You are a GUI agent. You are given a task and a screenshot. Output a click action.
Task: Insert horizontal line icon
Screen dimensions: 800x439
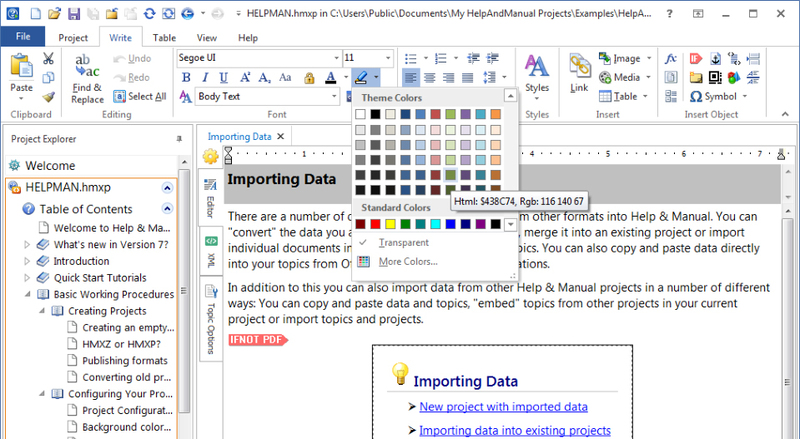tap(753, 78)
